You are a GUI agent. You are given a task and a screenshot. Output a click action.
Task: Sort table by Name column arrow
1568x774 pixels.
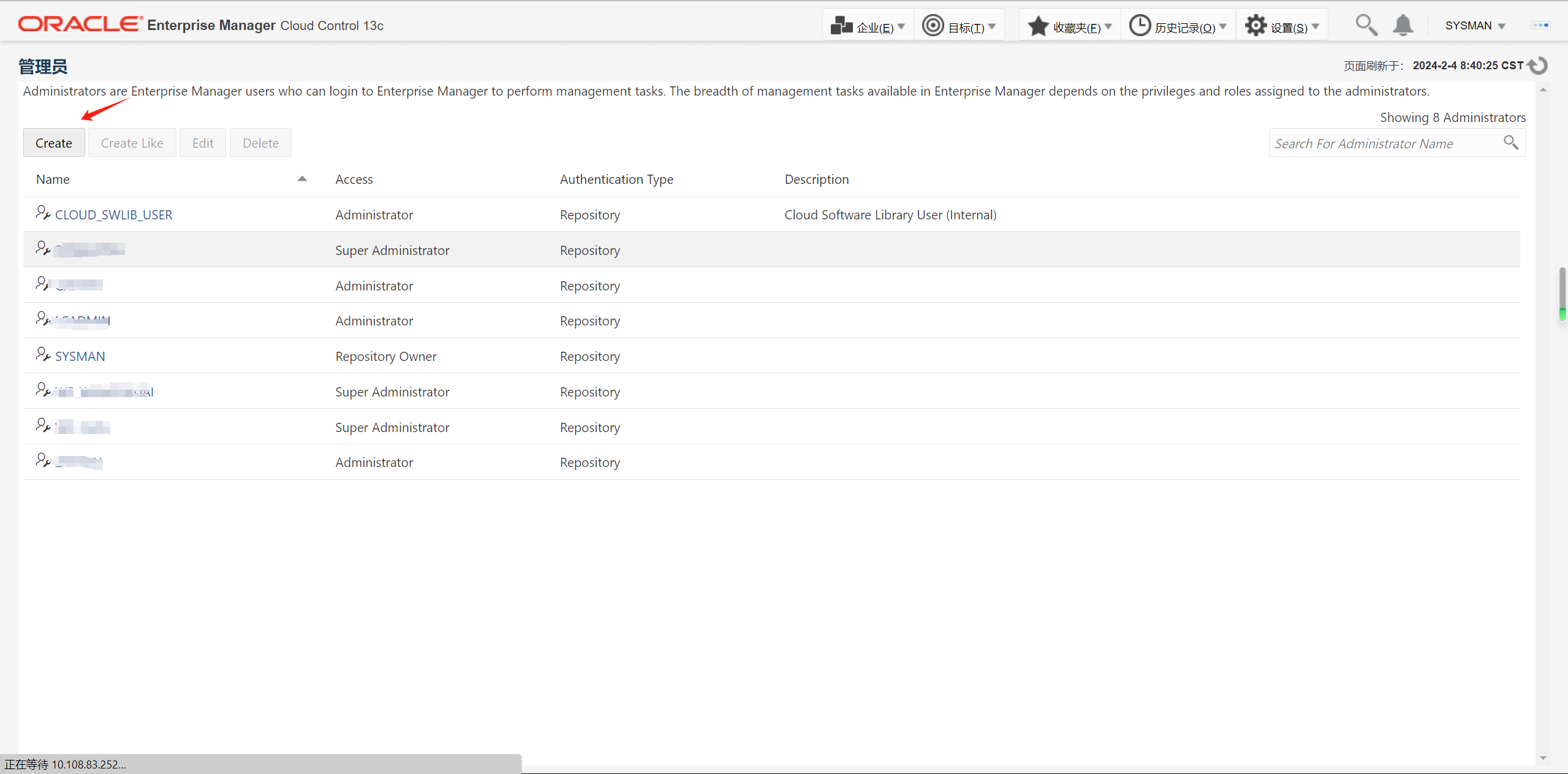[302, 179]
